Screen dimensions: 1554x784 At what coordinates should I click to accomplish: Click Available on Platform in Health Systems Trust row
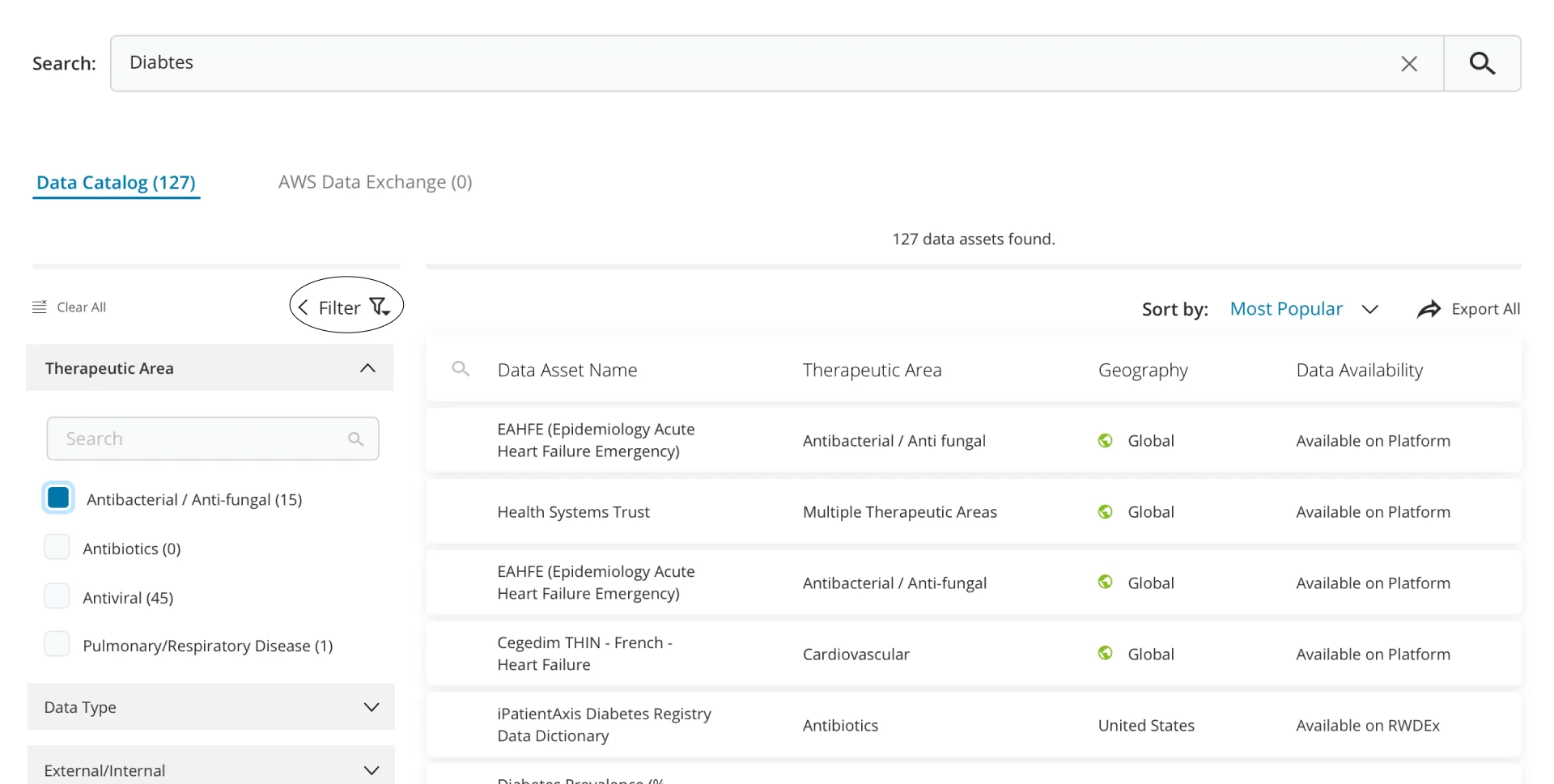point(1373,512)
